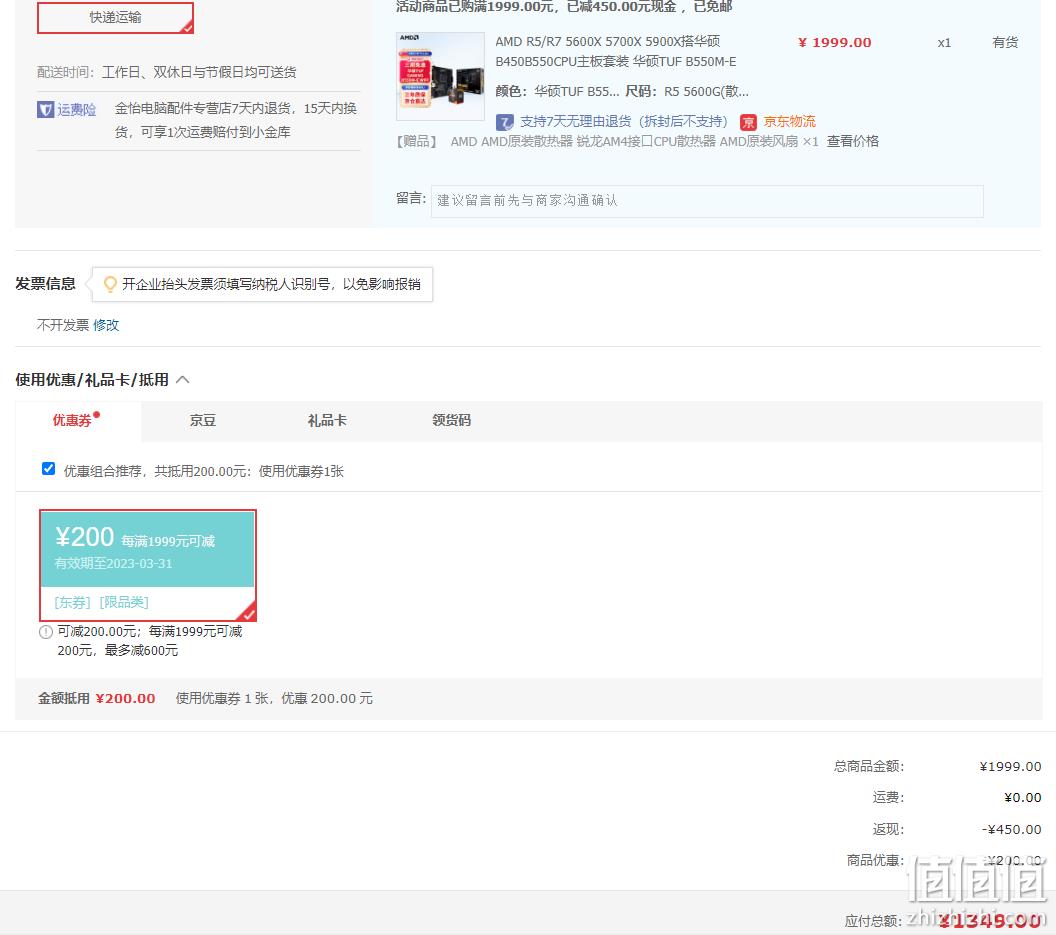Click the 京东物流 logo icon

coord(748,122)
